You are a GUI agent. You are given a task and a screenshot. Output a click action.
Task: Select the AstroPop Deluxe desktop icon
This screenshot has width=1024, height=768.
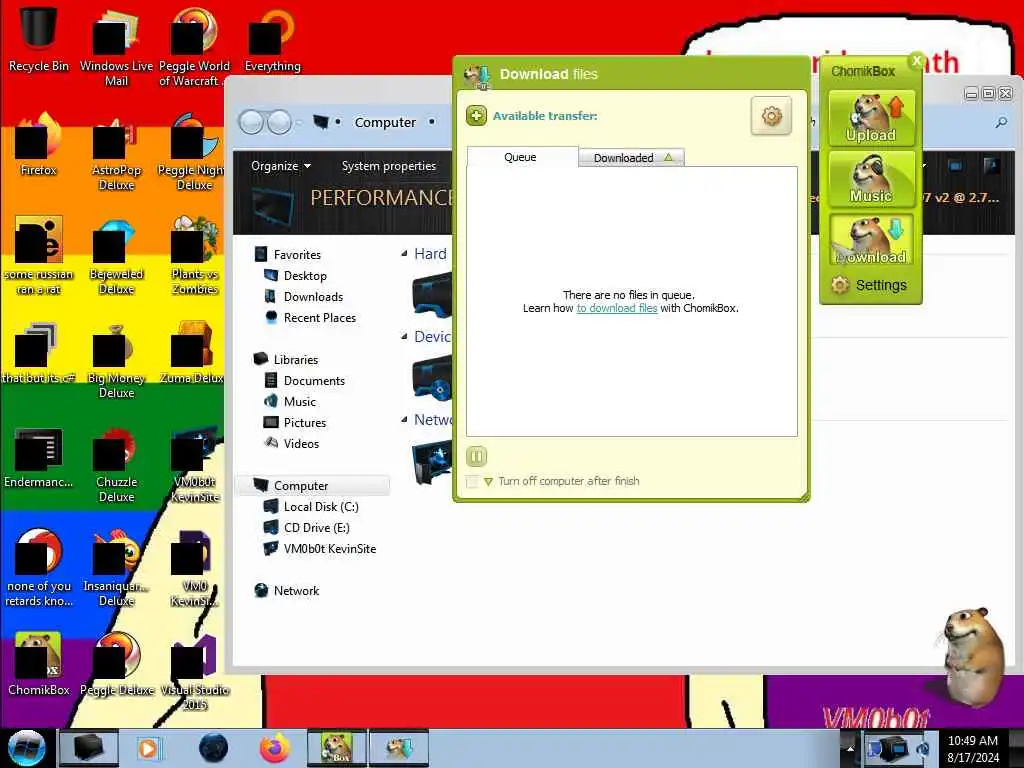(116, 152)
